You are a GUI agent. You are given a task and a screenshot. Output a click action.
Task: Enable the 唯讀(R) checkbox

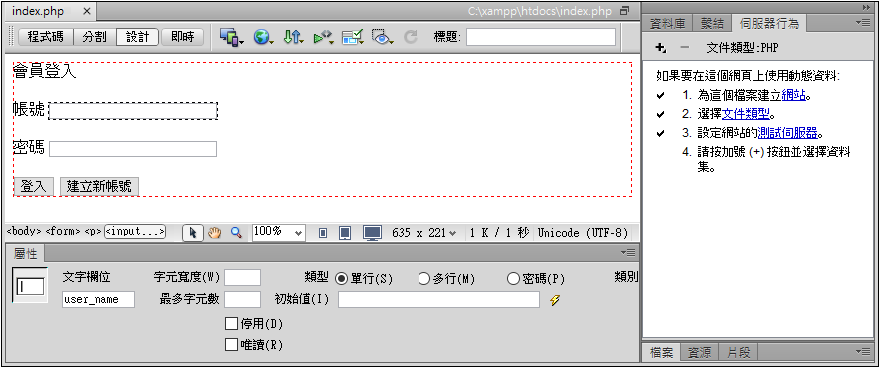[x=231, y=344]
